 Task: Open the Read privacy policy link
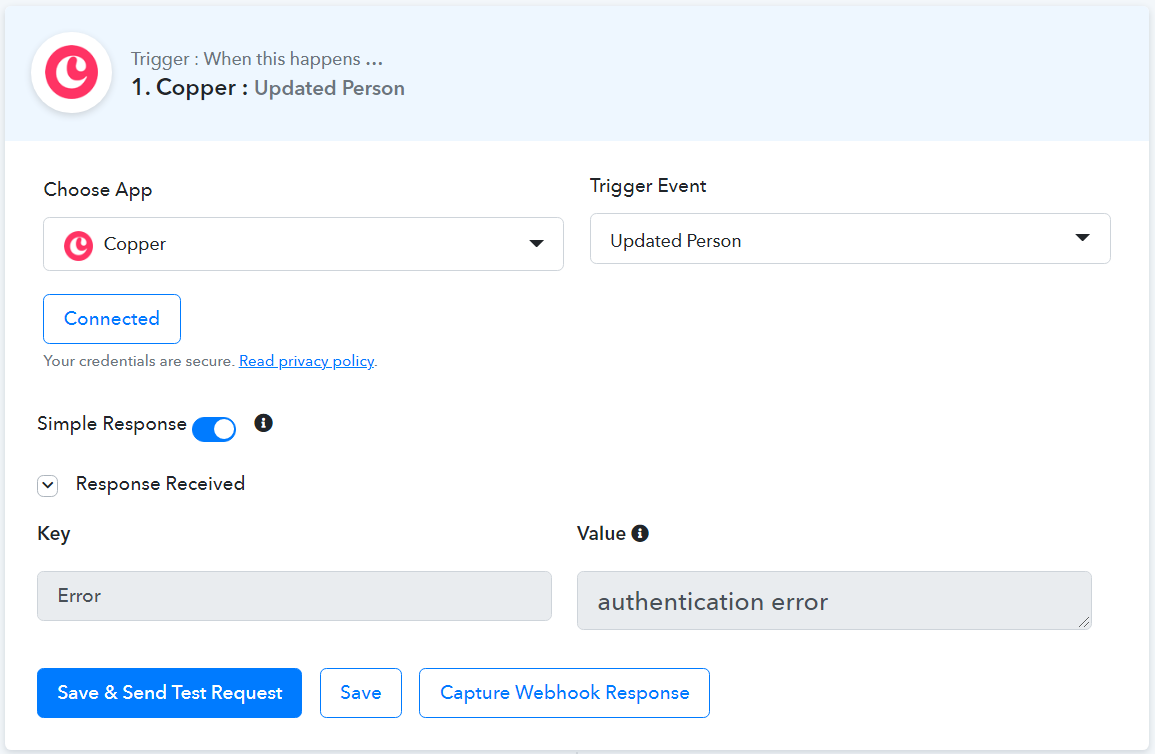[306, 361]
